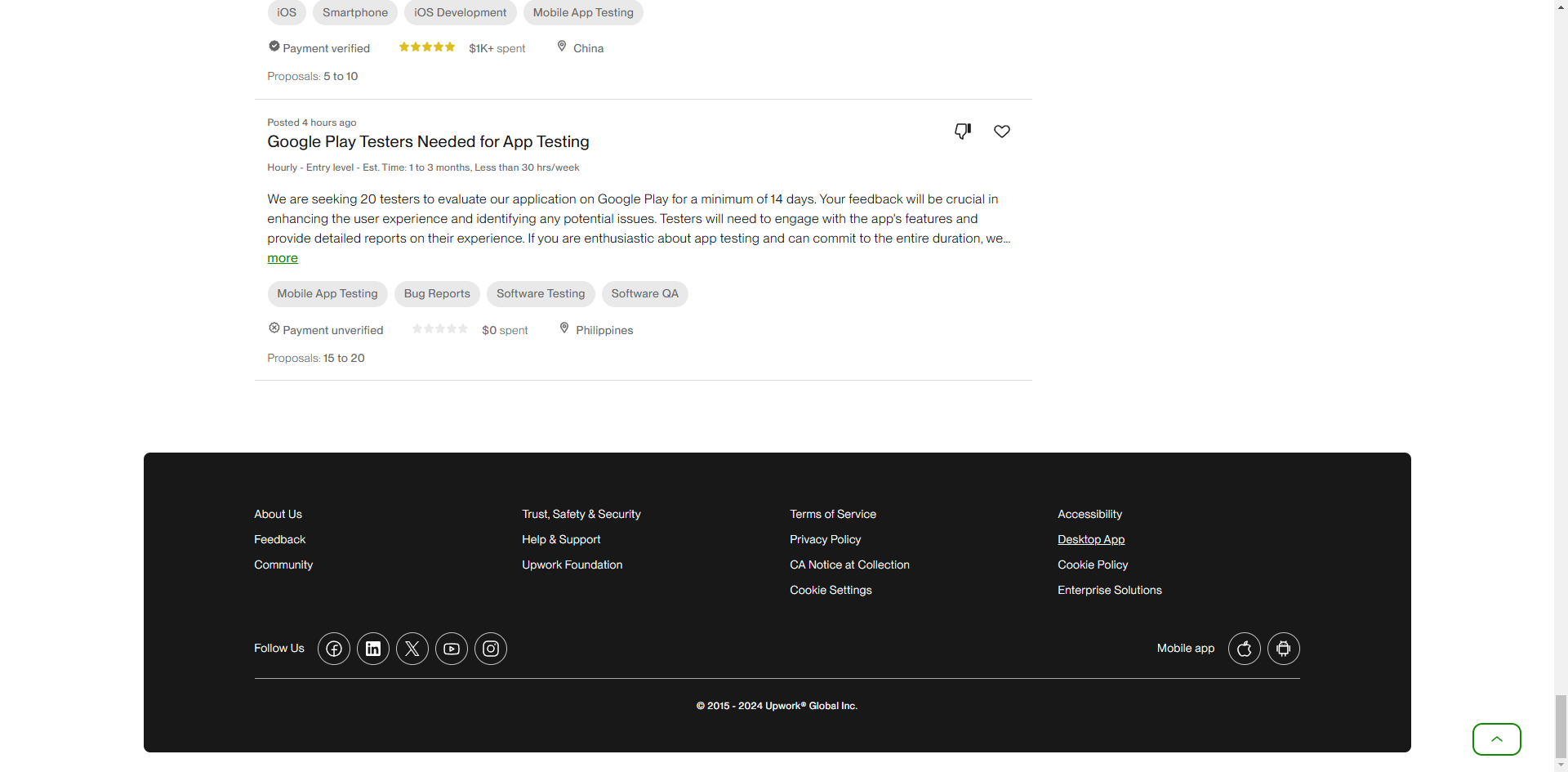The image size is (1568, 772).
Task: Select the iOS Development skill tag
Action: click(461, 13)
